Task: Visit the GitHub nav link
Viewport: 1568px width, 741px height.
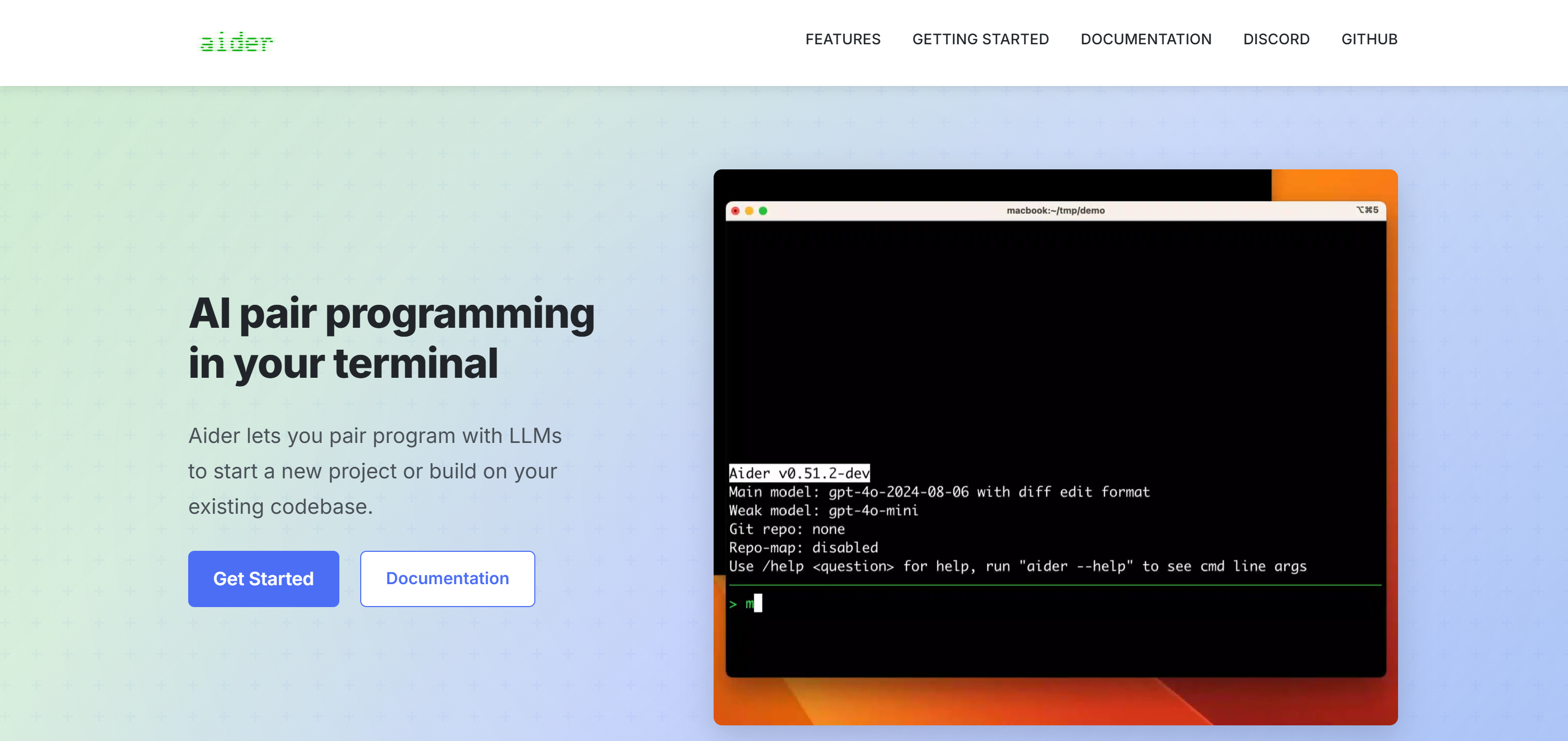Action: (1369, 40)
